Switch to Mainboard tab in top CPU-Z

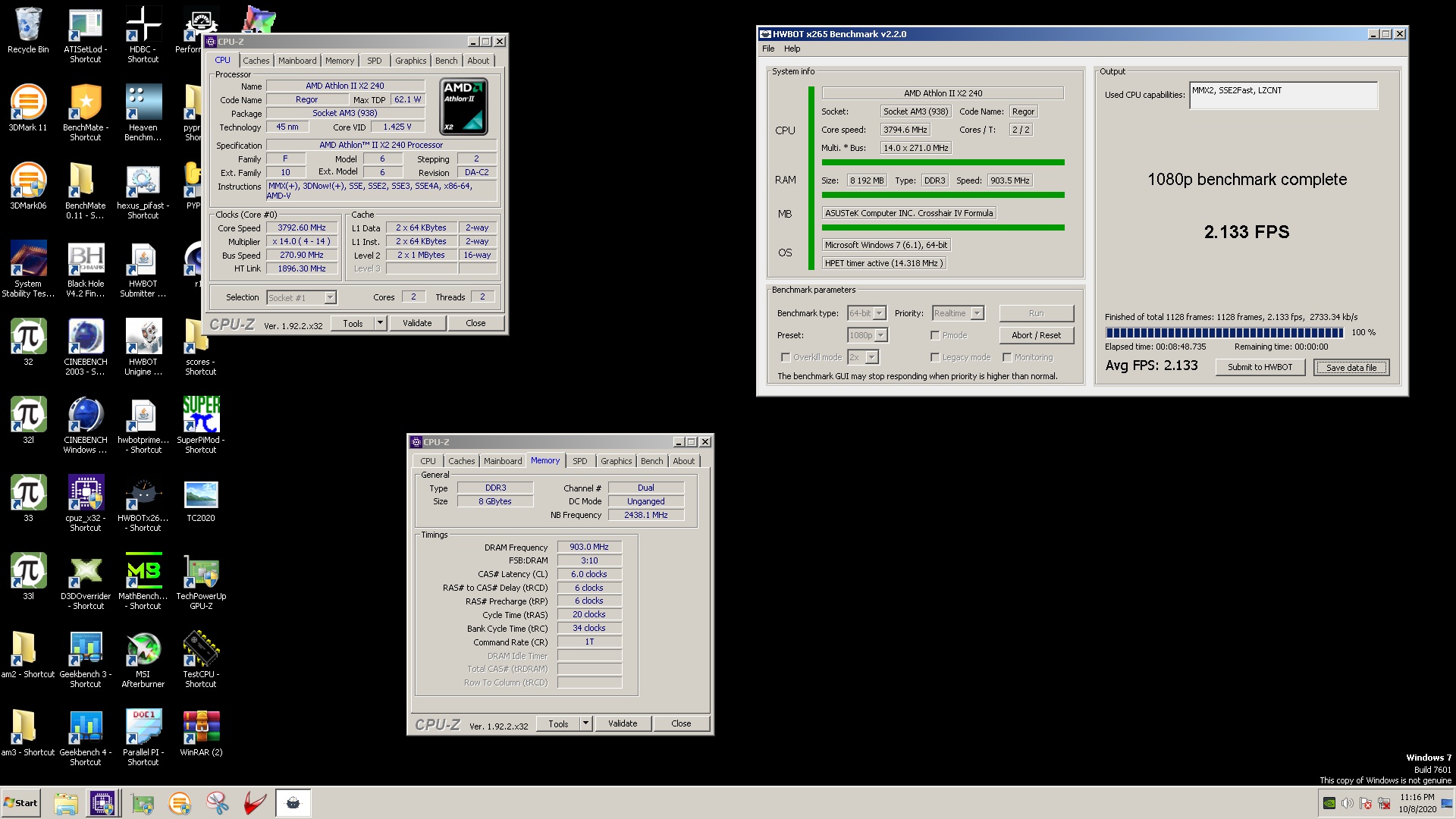(x=297, y=61)
